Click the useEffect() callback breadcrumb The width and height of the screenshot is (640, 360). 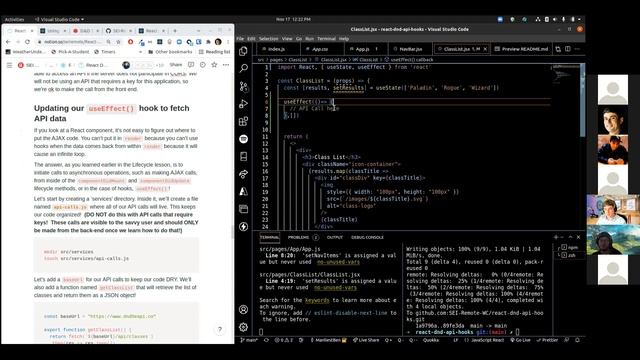tap(409, 60)
